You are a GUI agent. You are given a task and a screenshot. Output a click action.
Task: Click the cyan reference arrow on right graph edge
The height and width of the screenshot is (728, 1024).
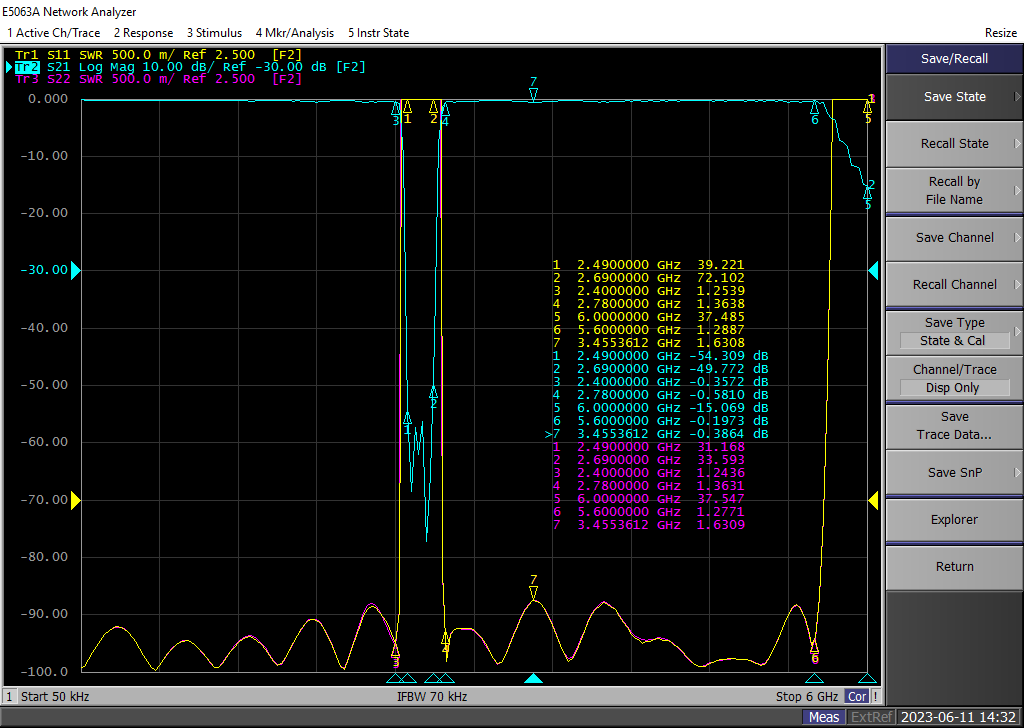873,270
